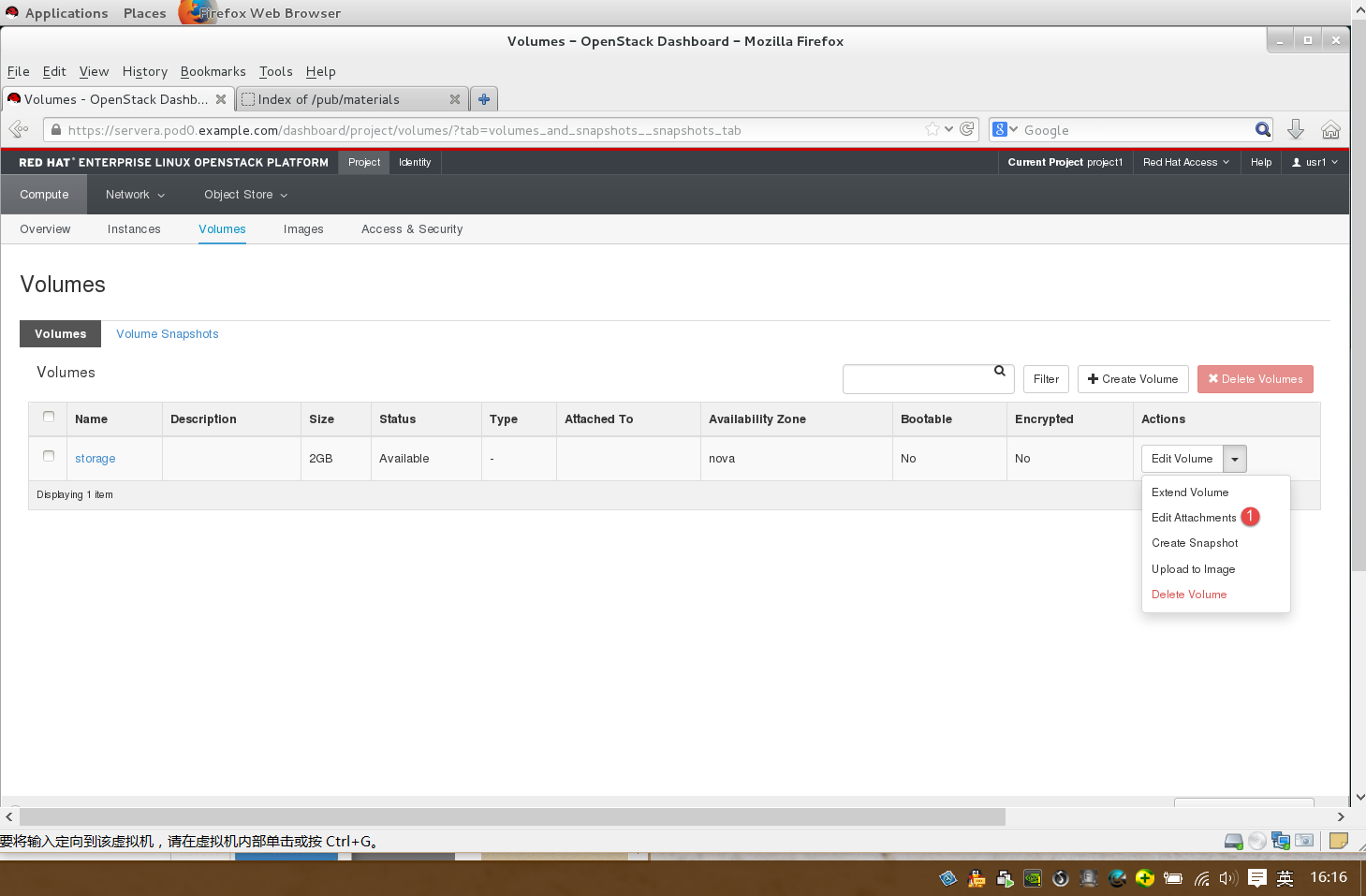
Task: Switch to the Identity top tab
Action: click(415, 162)
